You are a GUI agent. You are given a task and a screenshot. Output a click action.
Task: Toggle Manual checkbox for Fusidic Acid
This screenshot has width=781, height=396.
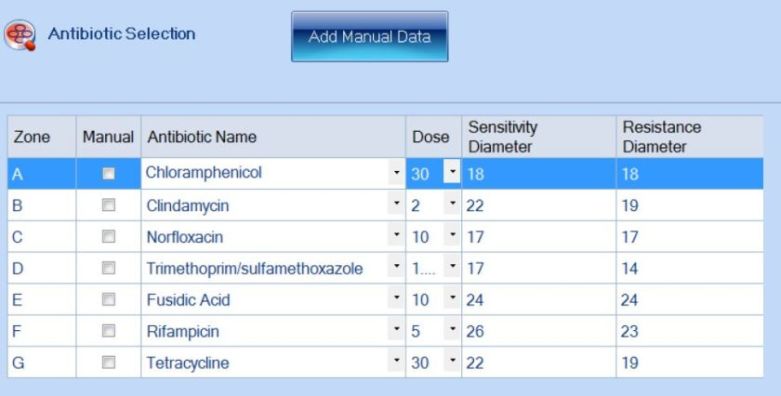point(109,299)
